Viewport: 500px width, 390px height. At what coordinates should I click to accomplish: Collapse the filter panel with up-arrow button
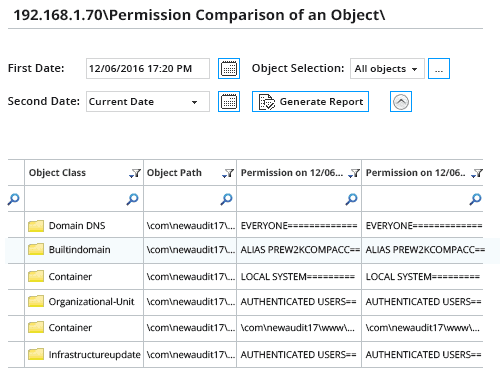click(401, 101)
